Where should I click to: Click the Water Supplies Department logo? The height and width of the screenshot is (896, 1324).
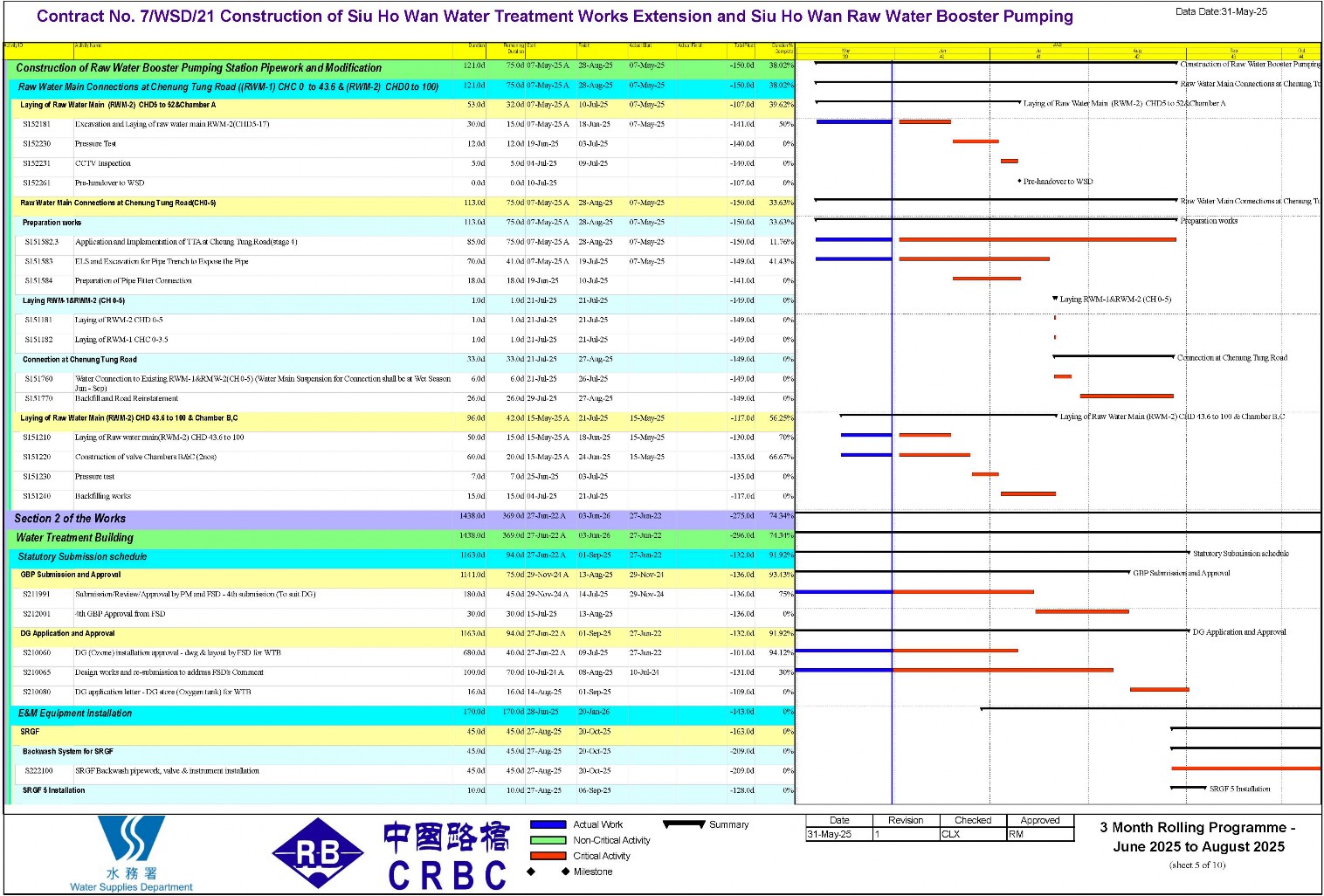(131, 853)
